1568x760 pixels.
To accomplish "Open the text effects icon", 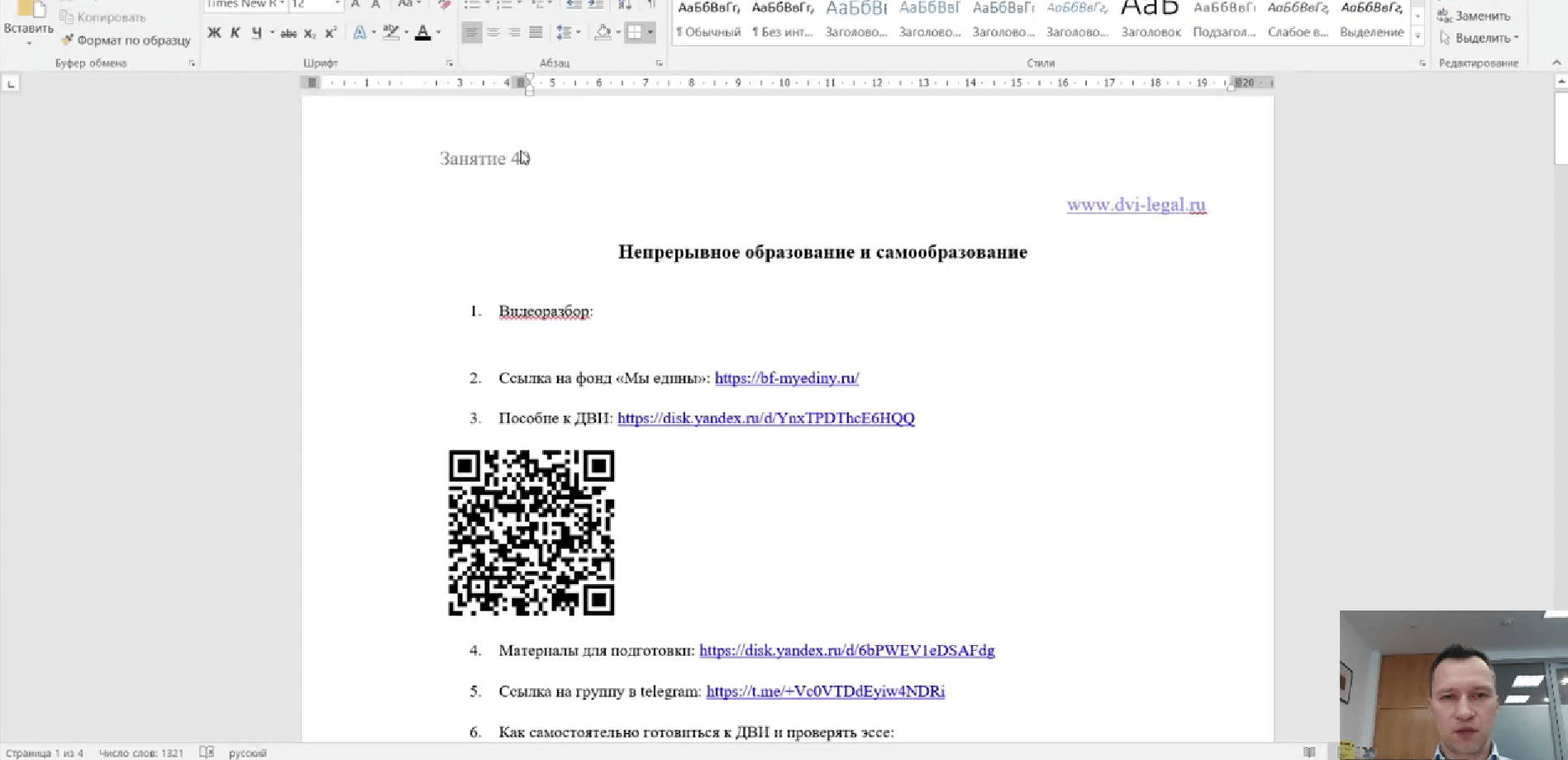I will click(x=360, y=32).
